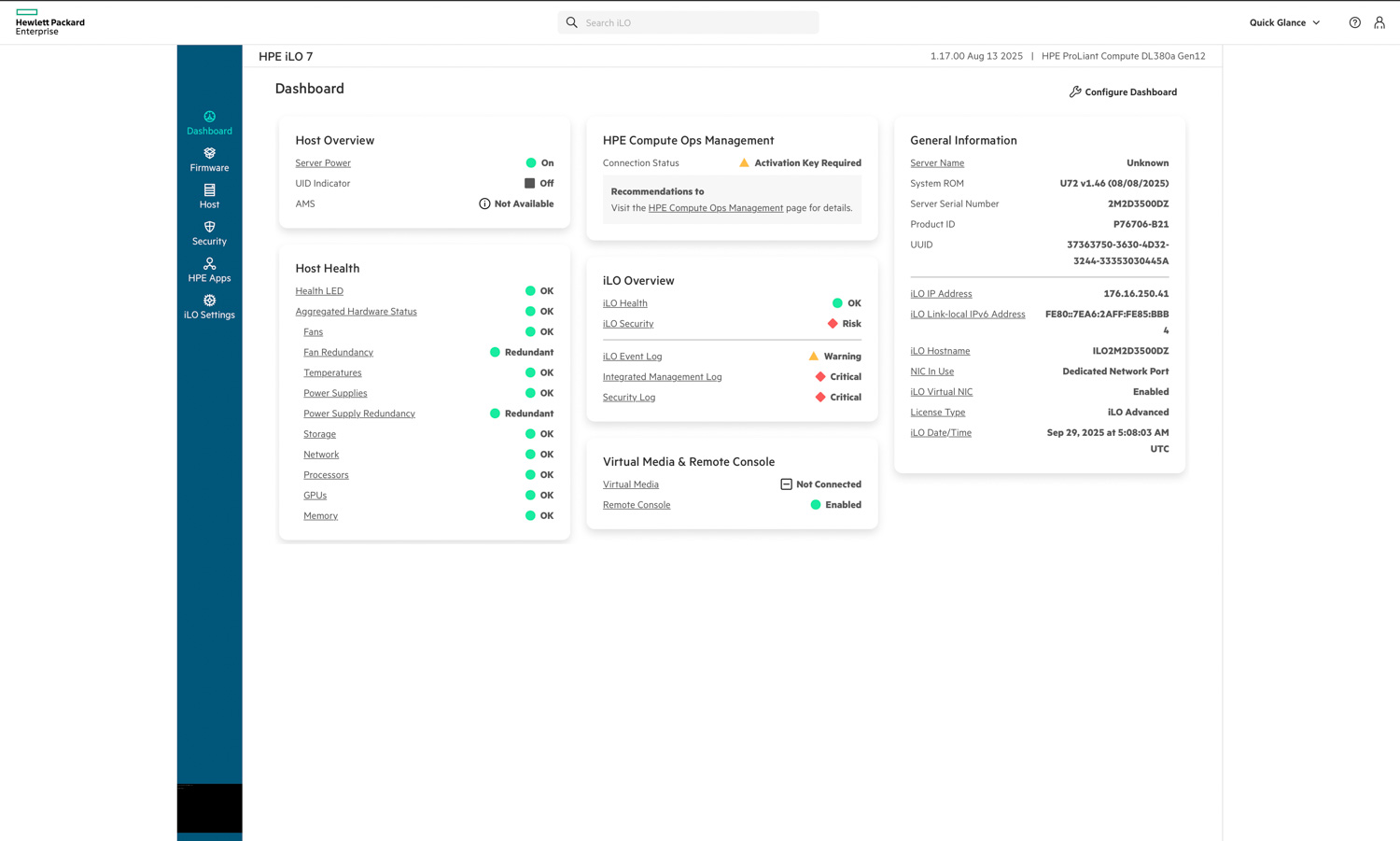
Task: View the iLO Security link
Action: 628,324
